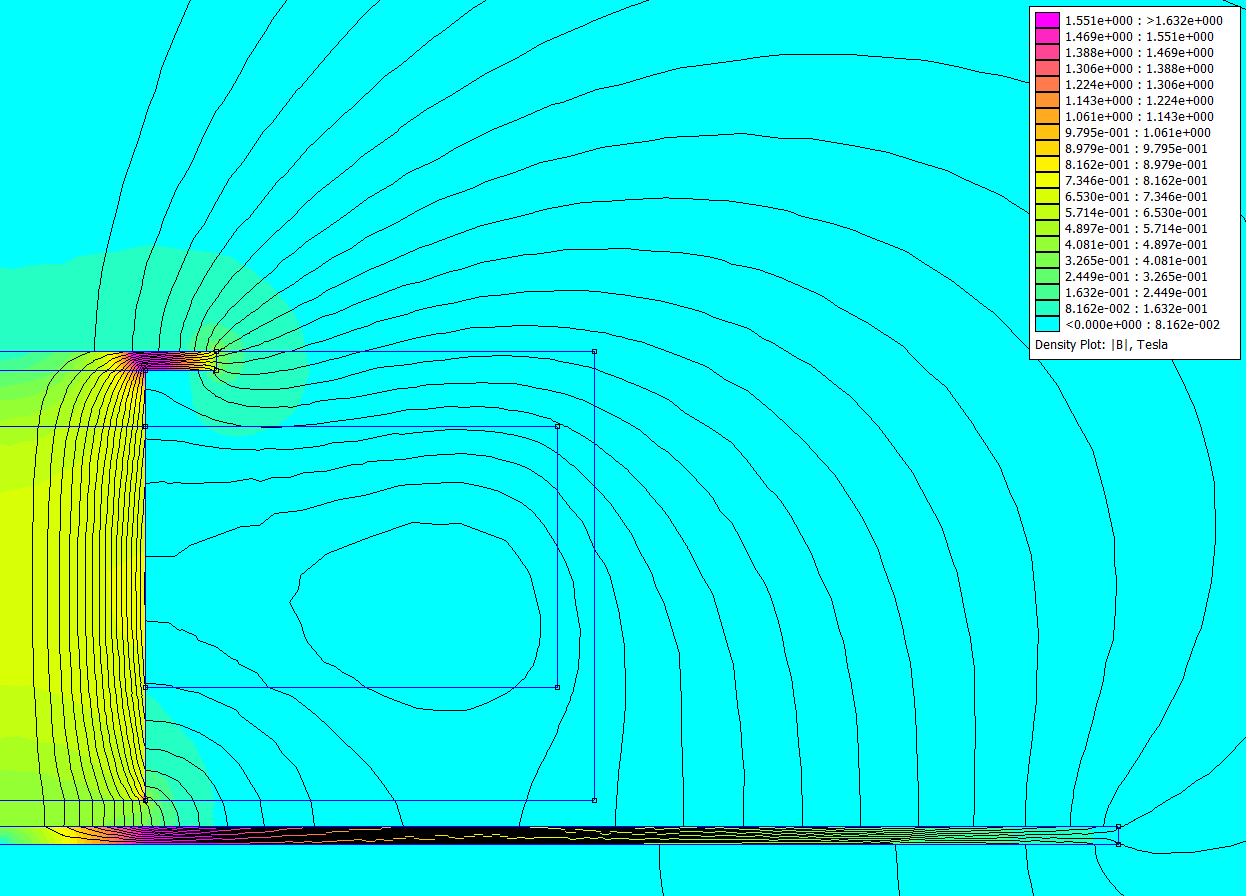This screenshot has height=896, width=1246.
Task: Click the 'Density Plot: |B|, Tesla' caption
Action: coord(1101,344)
